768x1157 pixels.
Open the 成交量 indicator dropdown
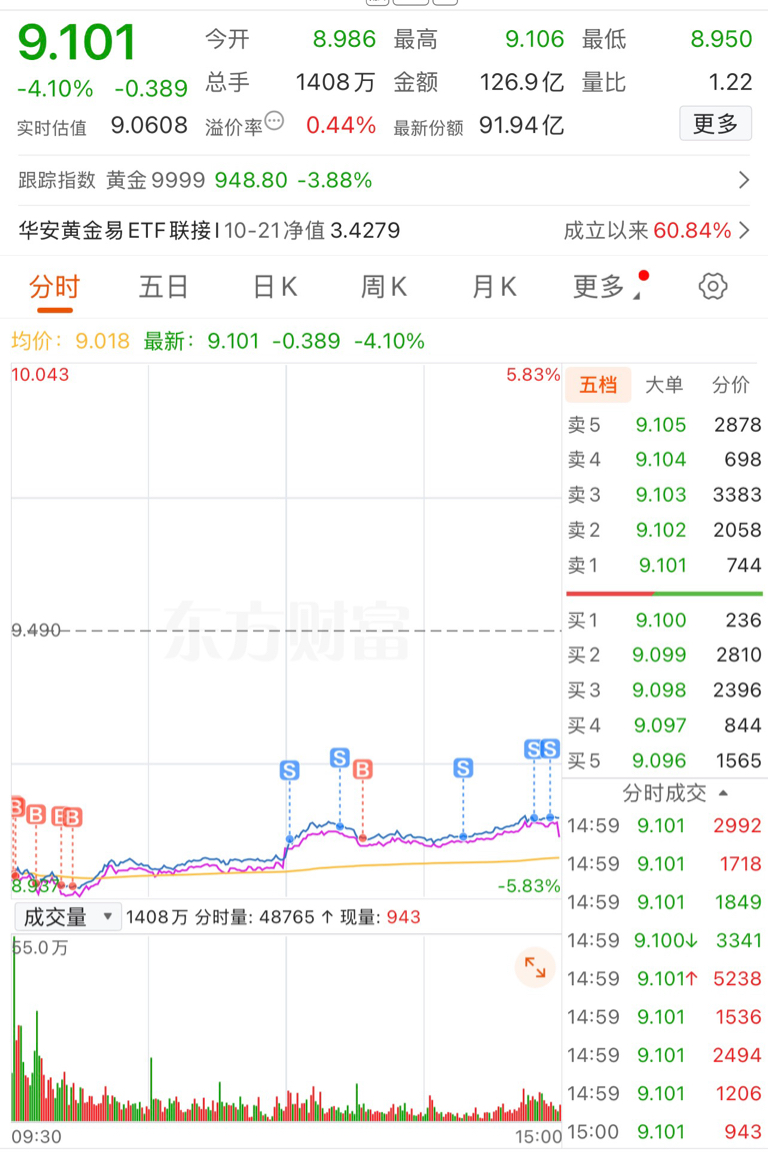tap(67, 917)
